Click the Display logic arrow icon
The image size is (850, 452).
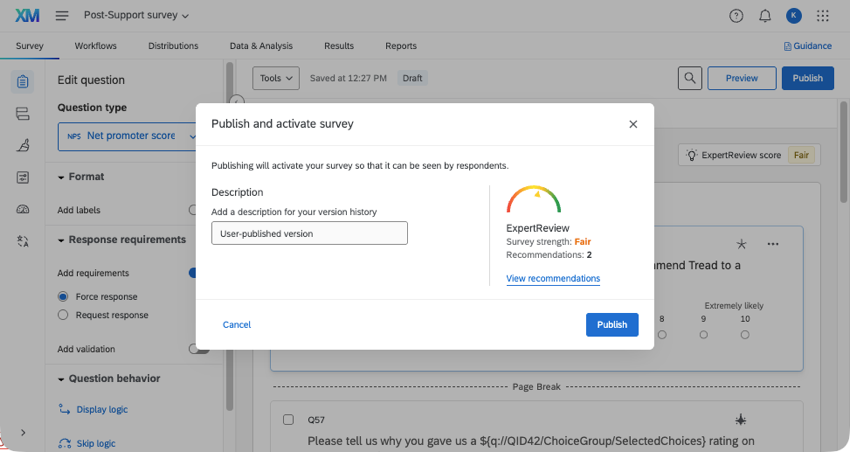tap(65, 409)
